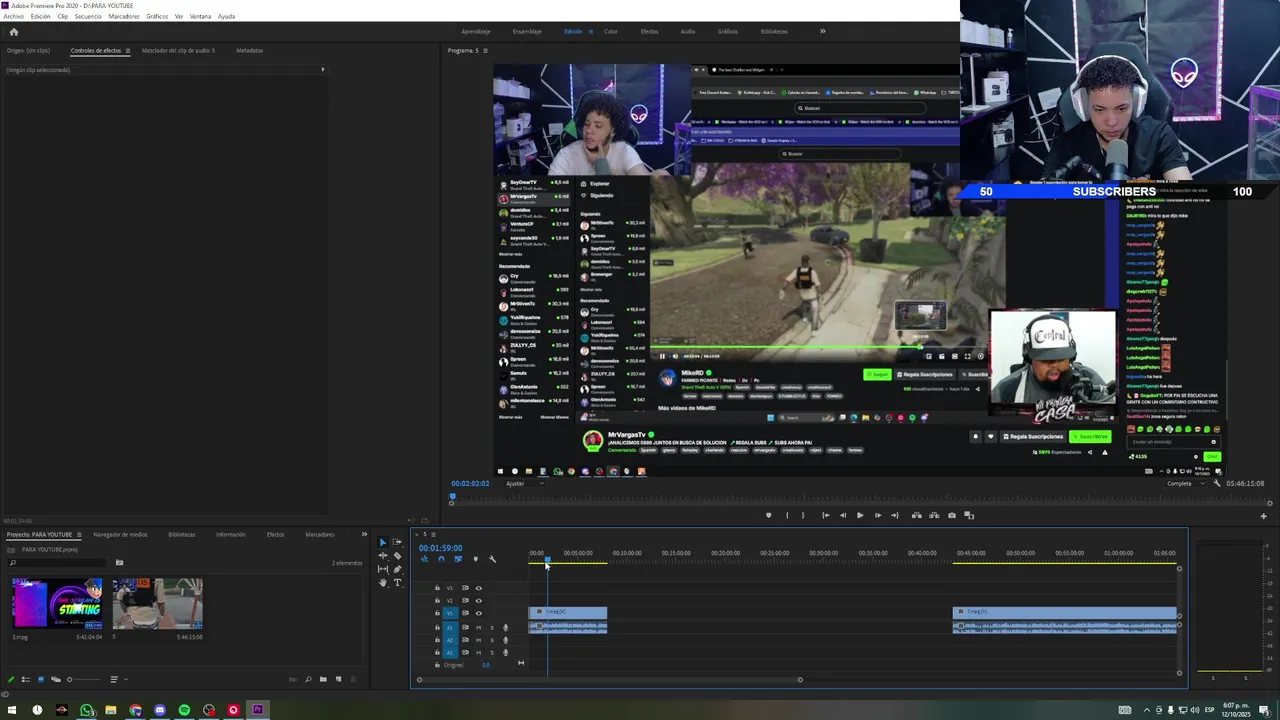The image size is (1280, 720).
Task: Expand workspace overflow chevrons
Action: point(823,31)
